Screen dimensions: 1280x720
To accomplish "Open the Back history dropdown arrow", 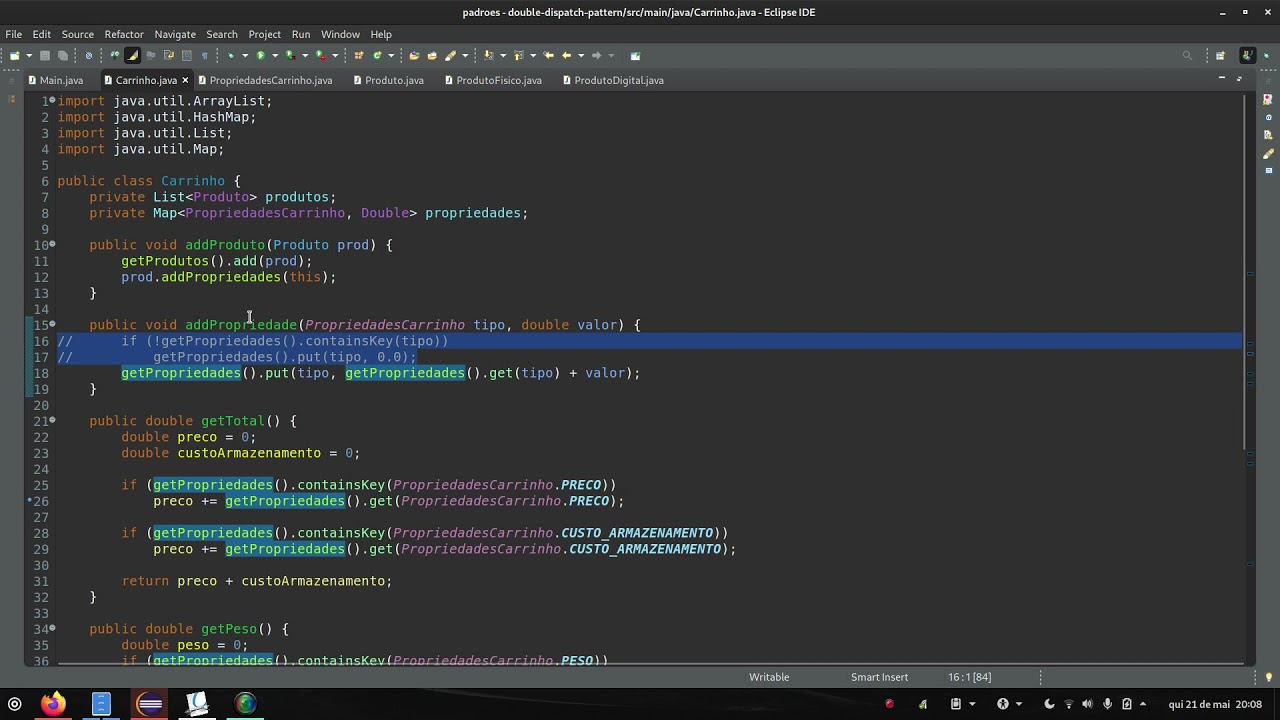I will pos(581,56).
